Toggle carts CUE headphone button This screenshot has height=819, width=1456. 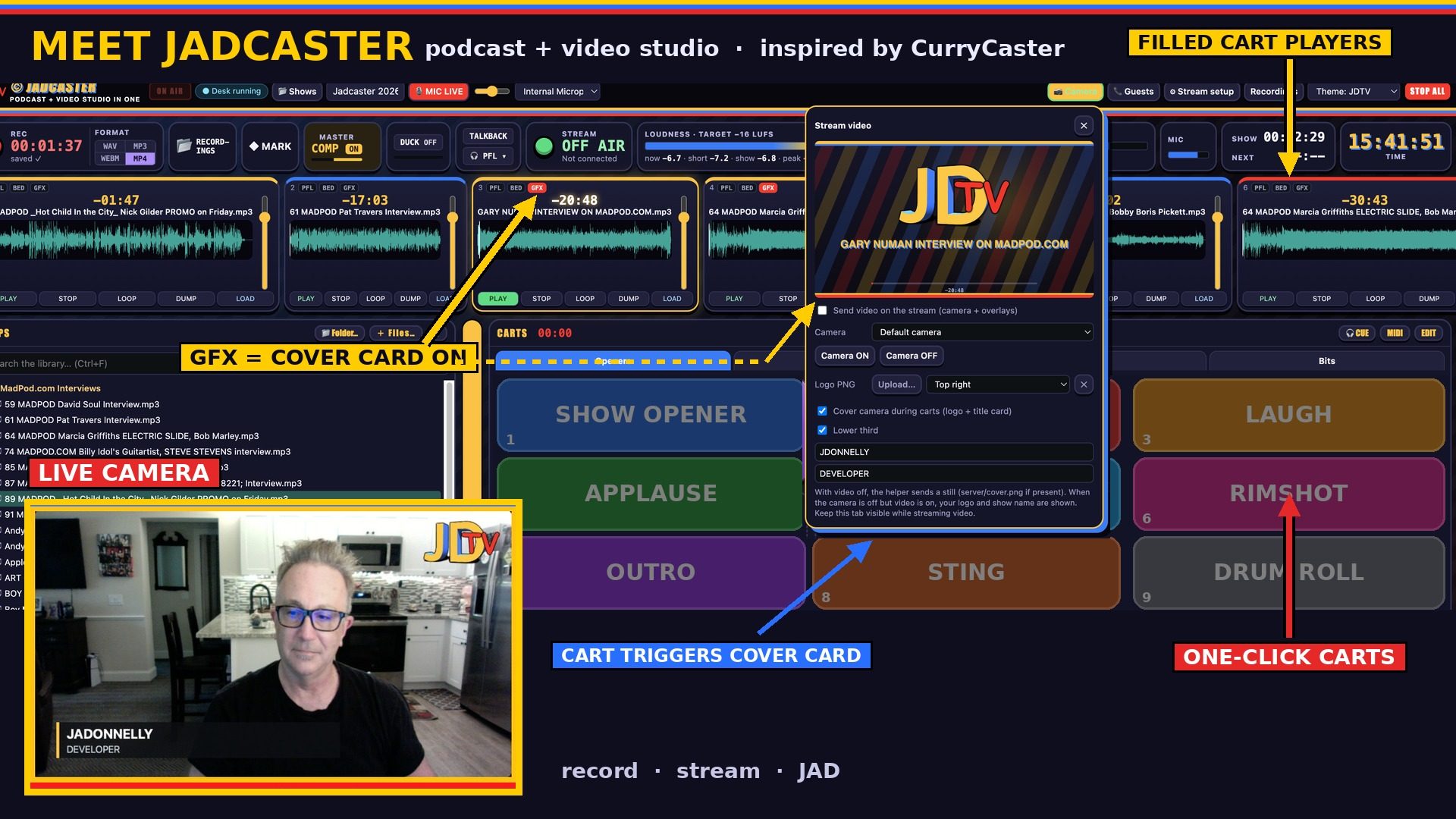coord(1357,333)
